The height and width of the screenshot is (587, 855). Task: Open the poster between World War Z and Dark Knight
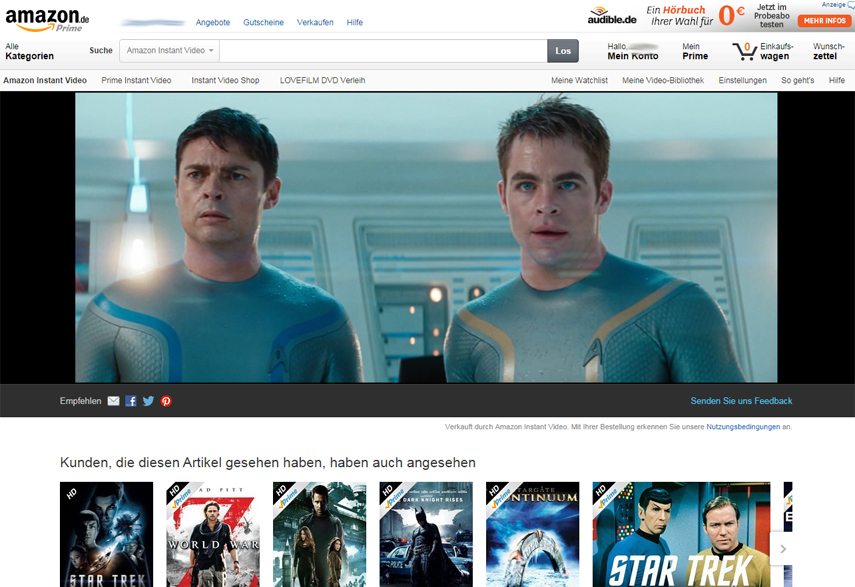(x=320, y=534)
